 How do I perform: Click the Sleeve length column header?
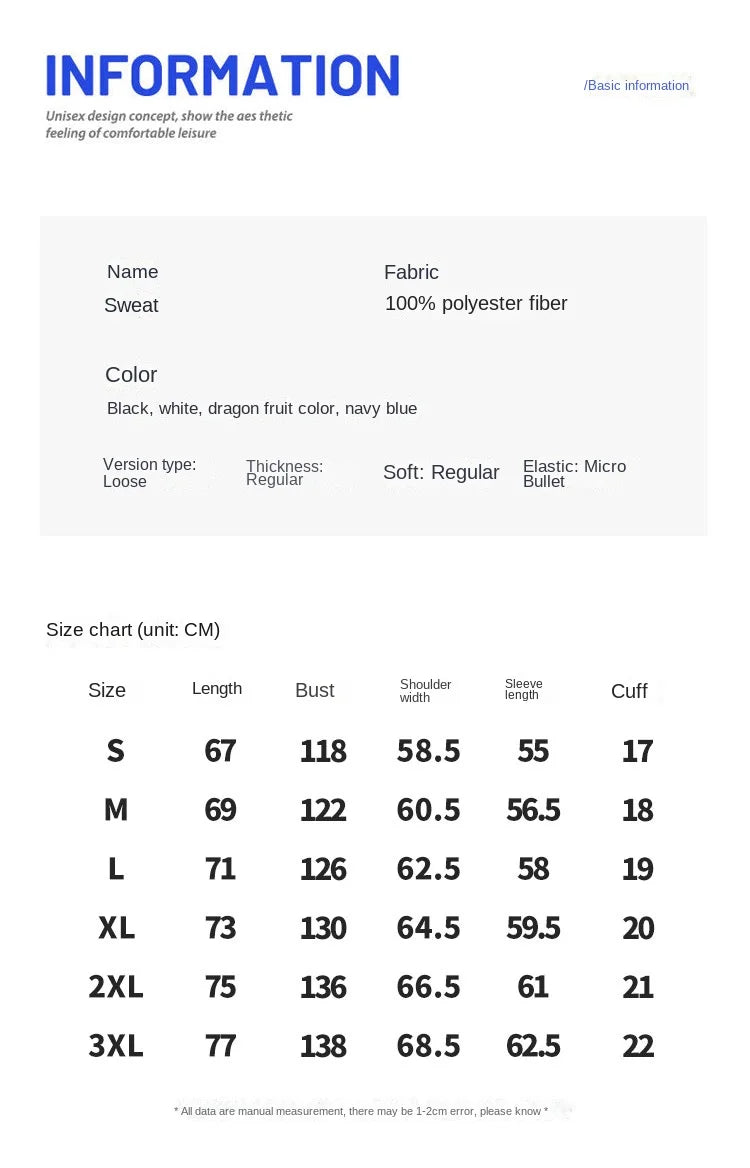[x=523, y=689]
